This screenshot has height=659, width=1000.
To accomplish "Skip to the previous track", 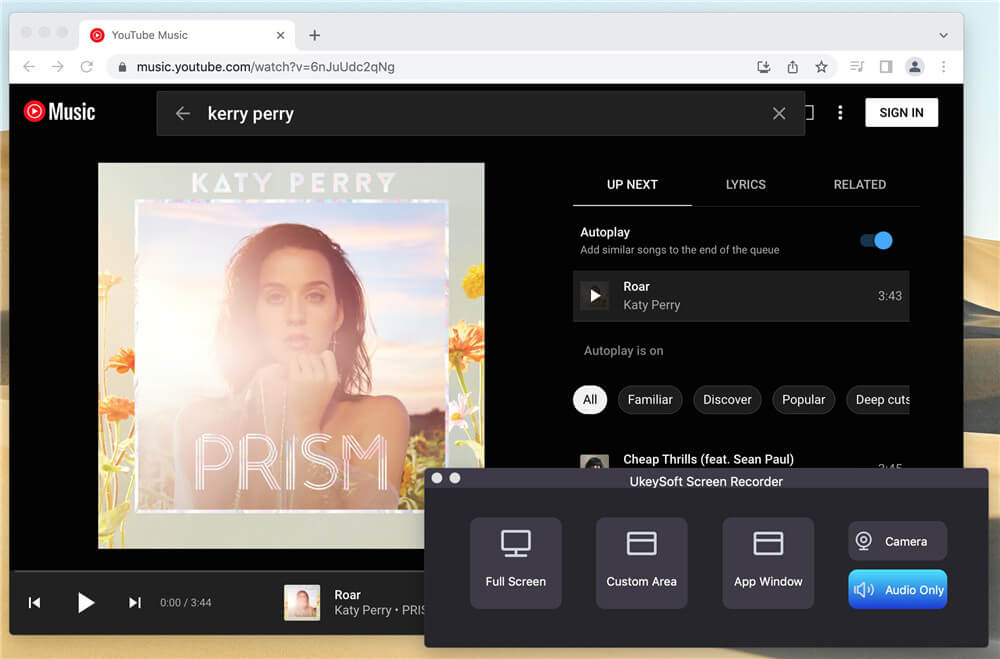I will tap(34, 602).
